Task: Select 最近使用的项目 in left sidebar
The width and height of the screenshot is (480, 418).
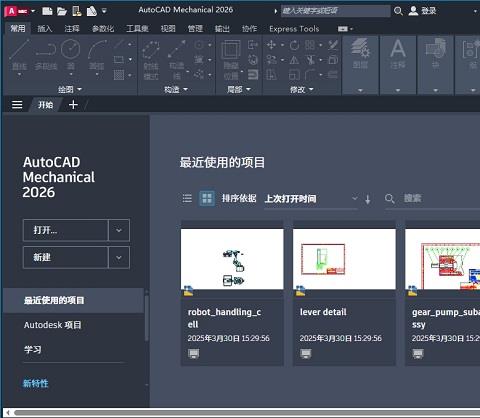Action: (73, 300)
